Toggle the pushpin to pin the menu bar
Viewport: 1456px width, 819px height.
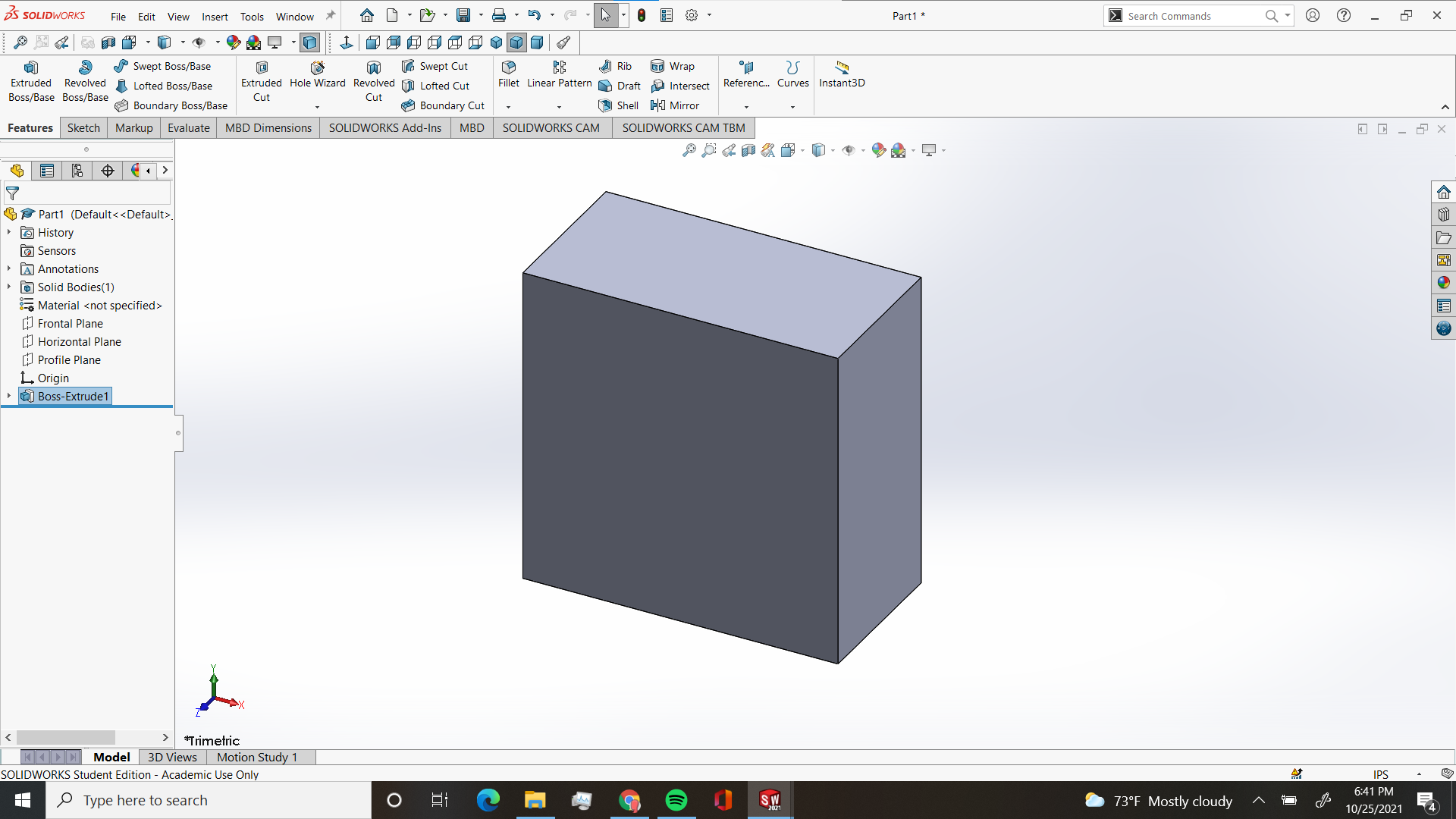coord(330,14)
